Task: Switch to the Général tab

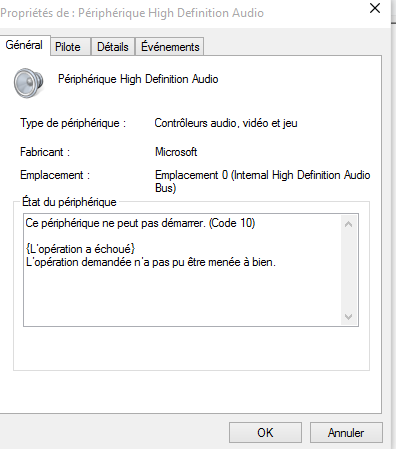Action: click(25, 45)
